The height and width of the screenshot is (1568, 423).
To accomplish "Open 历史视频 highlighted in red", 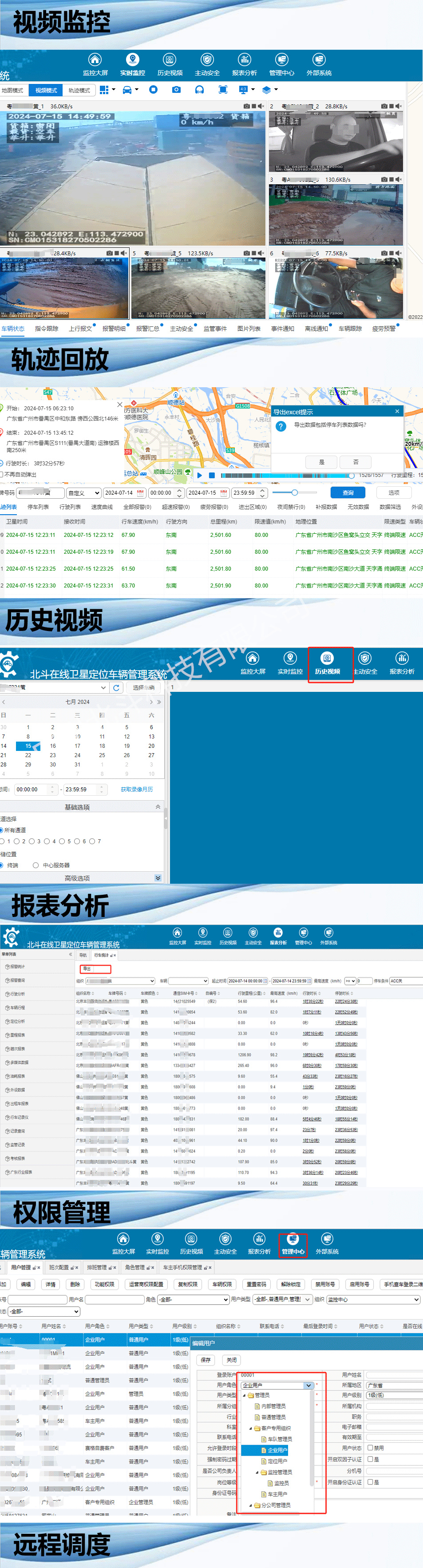I will click(328, 663).
